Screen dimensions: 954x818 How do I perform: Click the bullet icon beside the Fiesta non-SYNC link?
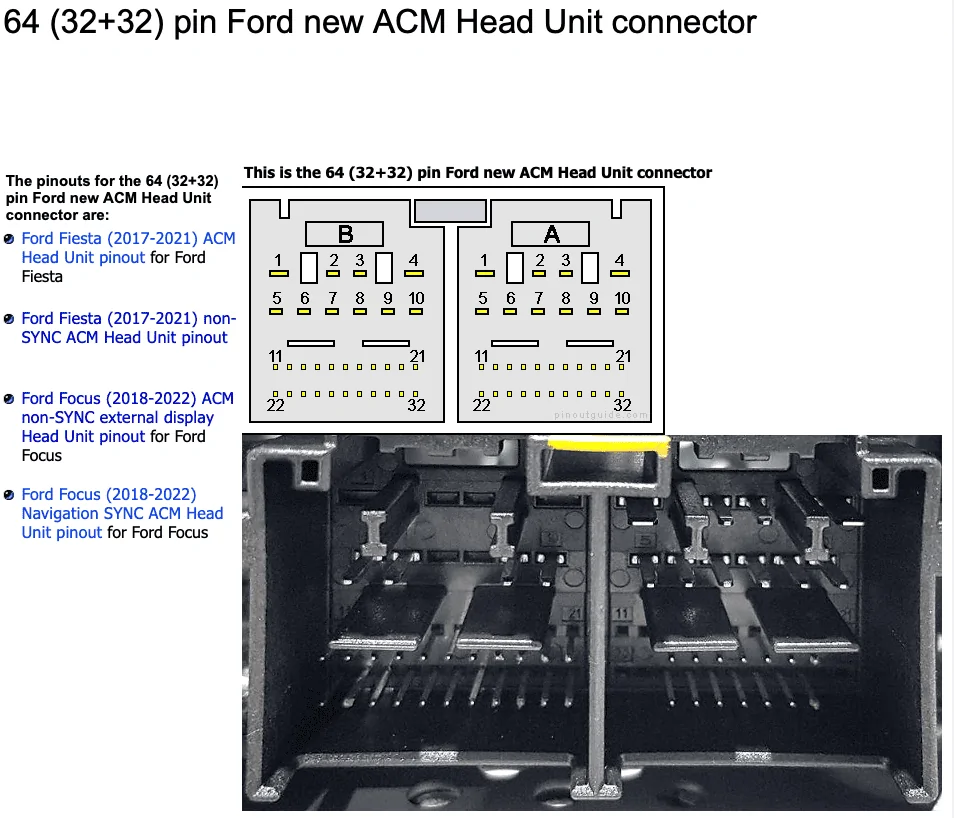9,320
